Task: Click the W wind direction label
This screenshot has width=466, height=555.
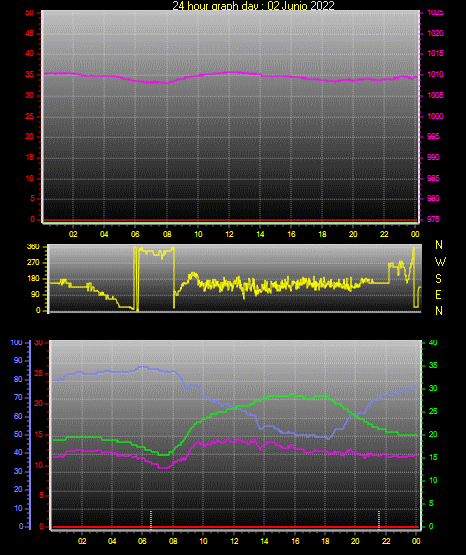Action: (x=440, y=262)
